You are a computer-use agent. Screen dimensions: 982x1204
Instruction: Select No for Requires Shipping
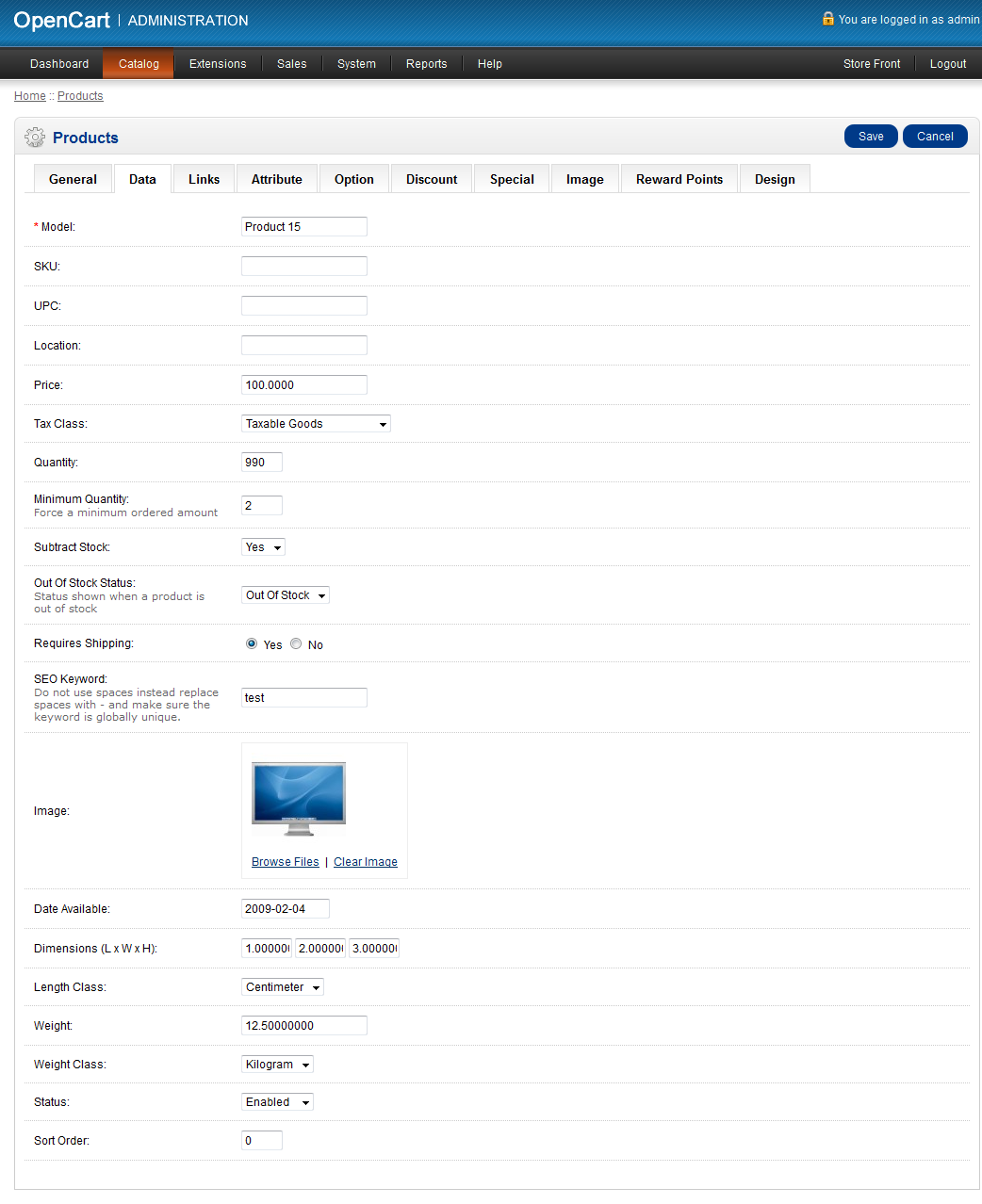(x=296, y=644)
